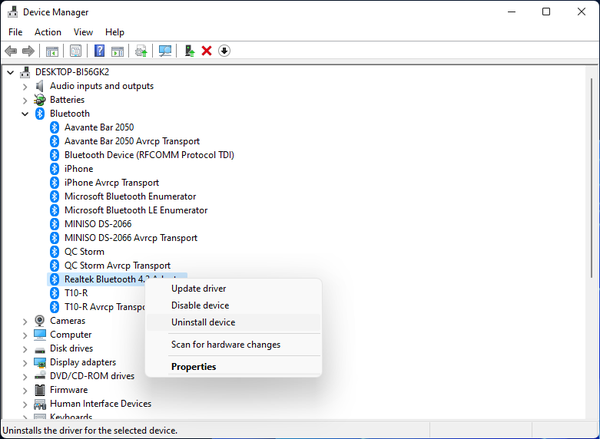Screen dimensions: 600x439
Task: Select Microsoft Bluetooth Enumerator
Action: point(130,196)
